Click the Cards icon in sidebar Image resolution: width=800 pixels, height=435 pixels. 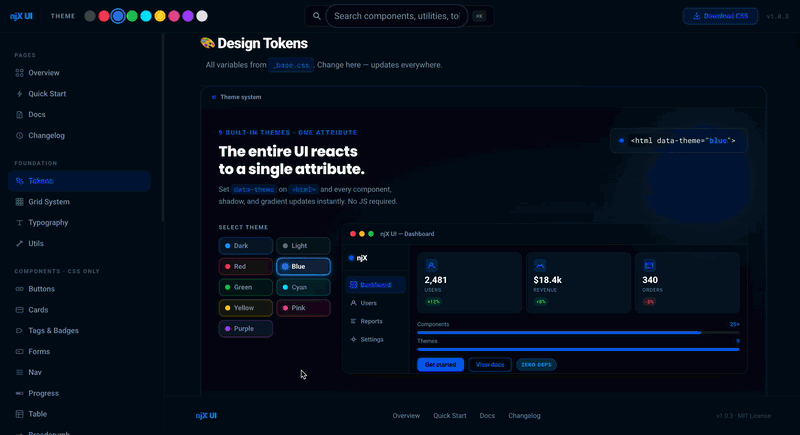click(x=19, y=310)
